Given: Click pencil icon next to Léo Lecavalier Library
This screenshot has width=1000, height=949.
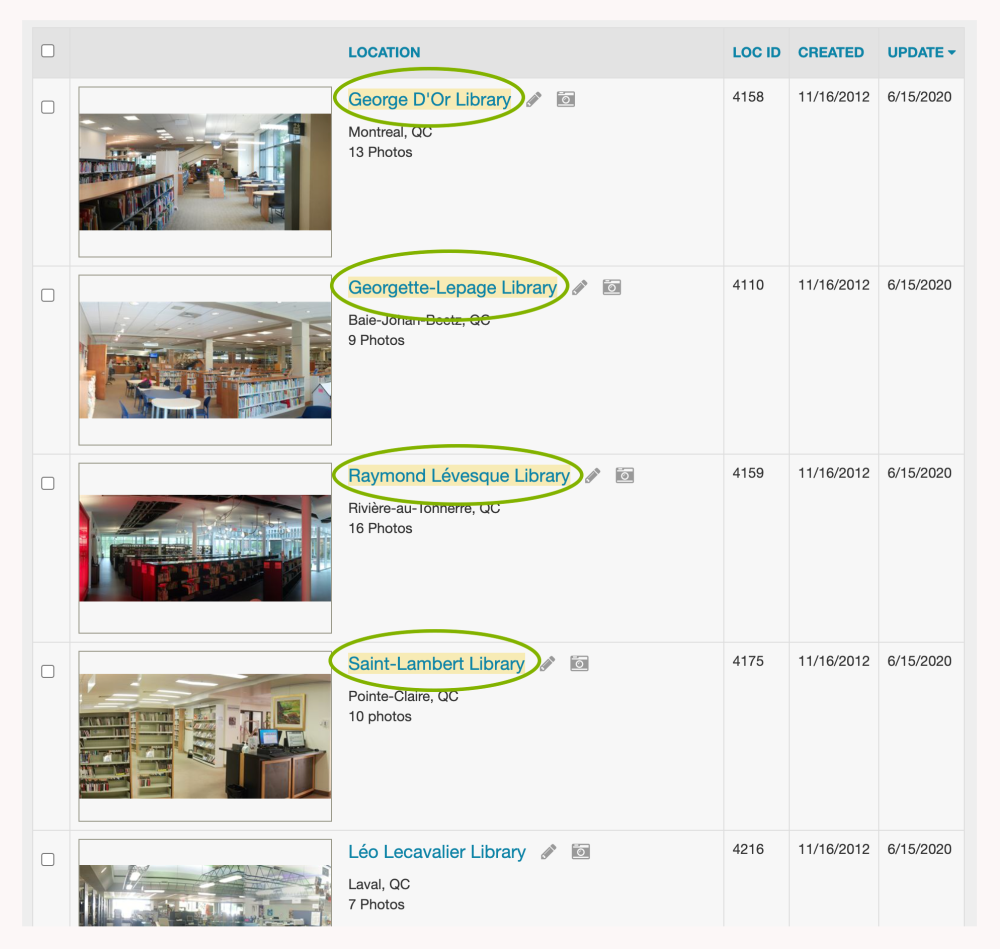Looking at the screenshot, I should click(548, 852).
